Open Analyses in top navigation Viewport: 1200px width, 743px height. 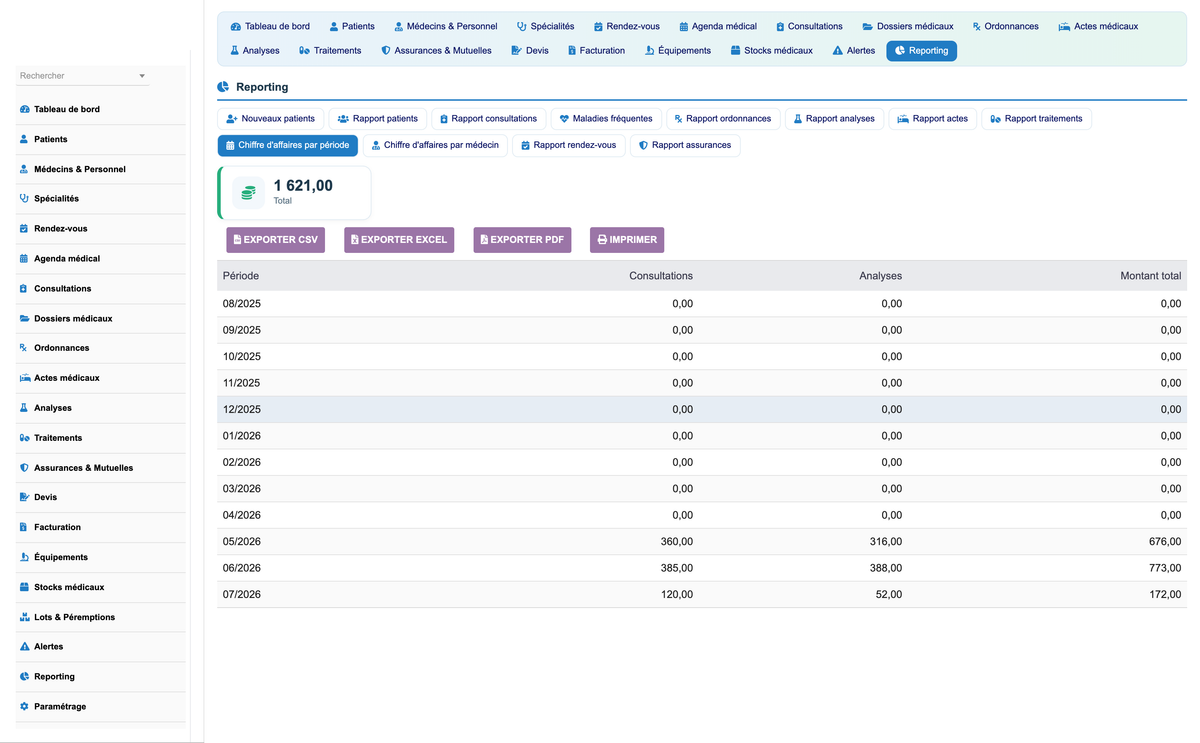[x=255, y=50]
